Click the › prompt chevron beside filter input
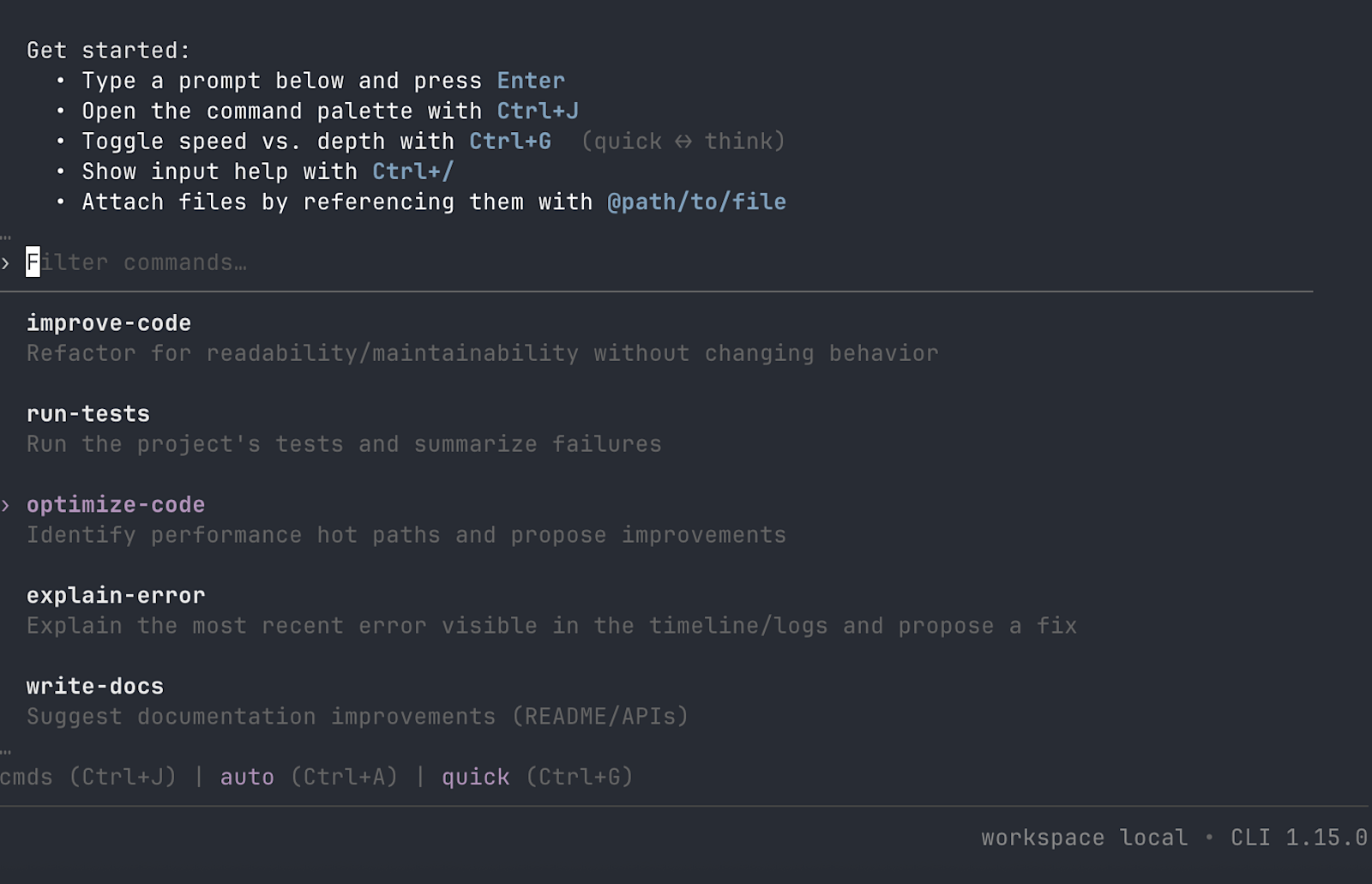1372x884 pixels. click(8, 263)
